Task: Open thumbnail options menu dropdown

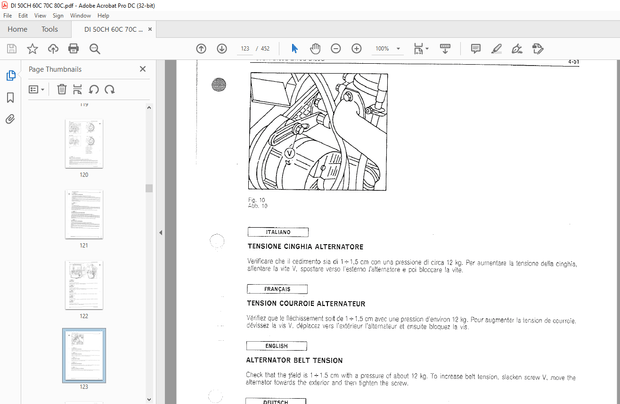Action: coord(36,90)
